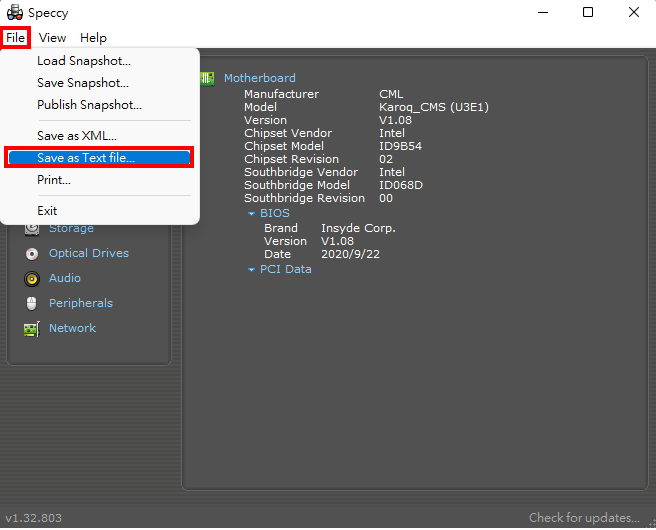Click the Optical Drives disc icon
Image resolution: width=656 pixels, height=530 pixels.
32,254
